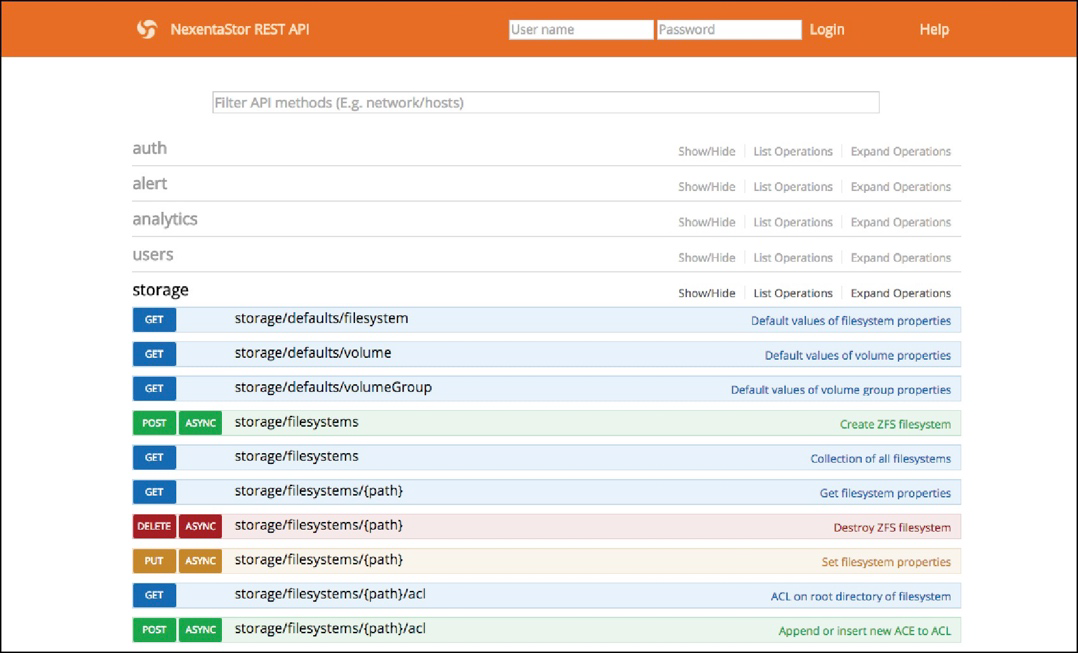
Task: Click Expand Operations for users
Action: [901, 258]
